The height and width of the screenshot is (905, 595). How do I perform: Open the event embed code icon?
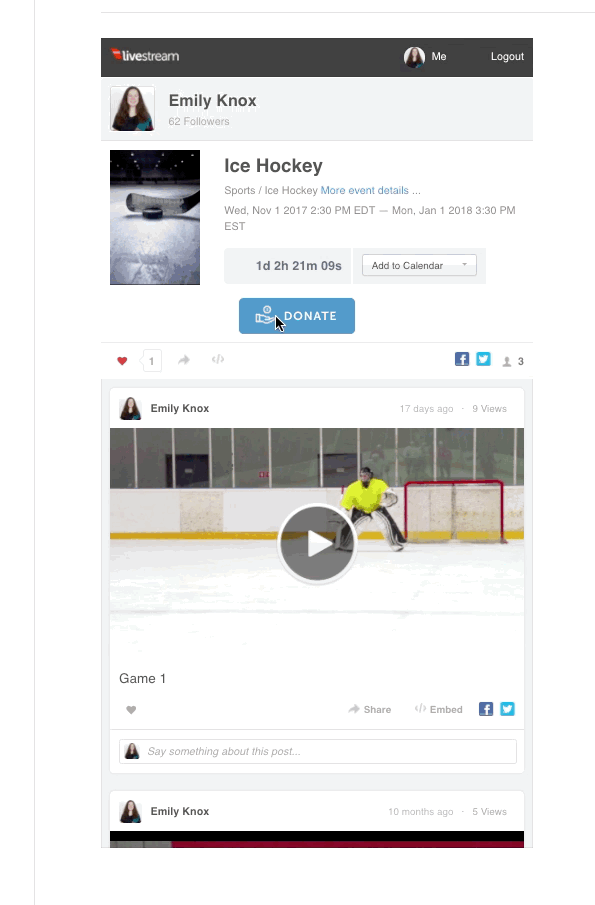pos(218,360)
